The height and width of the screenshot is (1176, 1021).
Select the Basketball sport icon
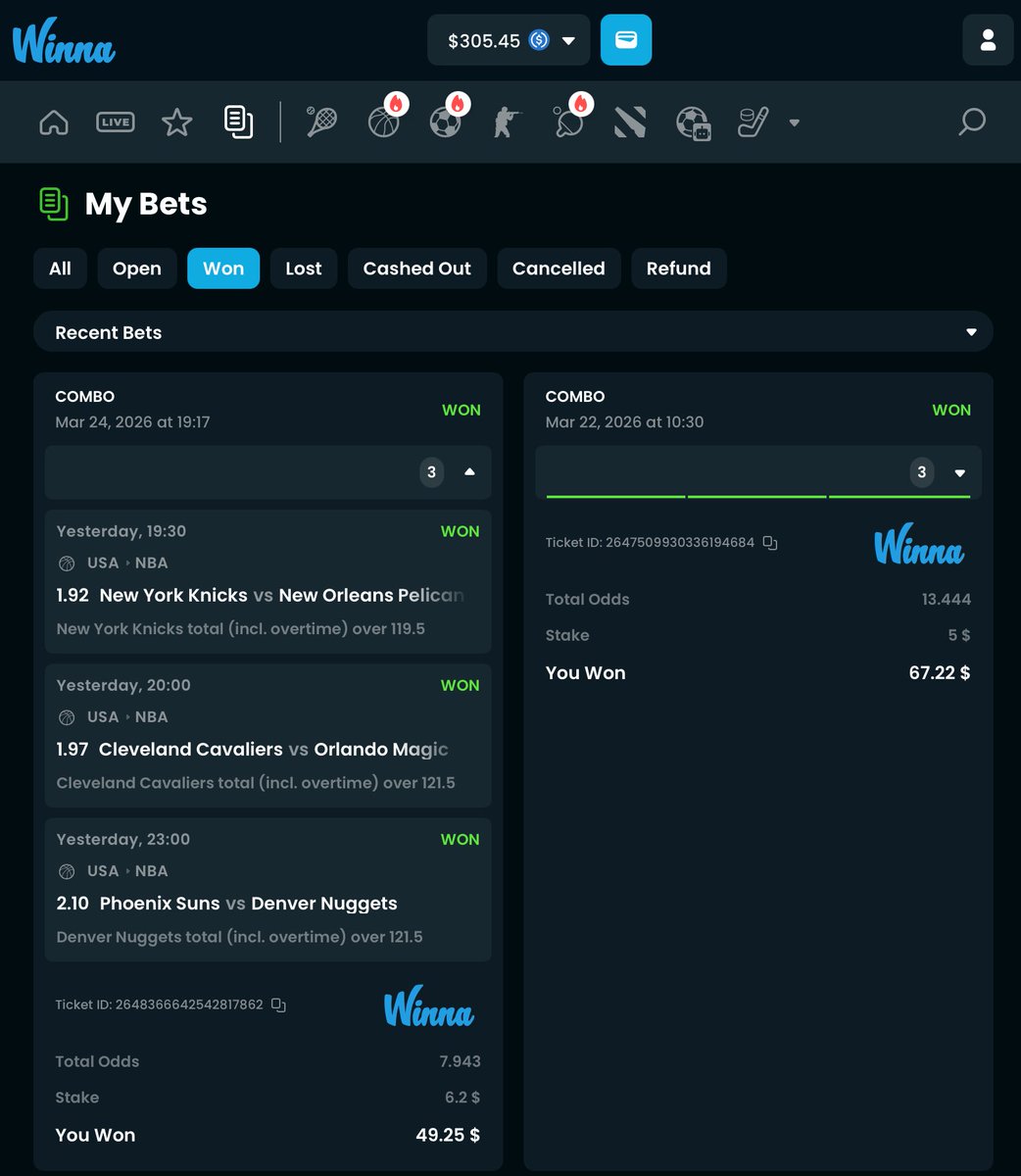[x=383, y=122]
